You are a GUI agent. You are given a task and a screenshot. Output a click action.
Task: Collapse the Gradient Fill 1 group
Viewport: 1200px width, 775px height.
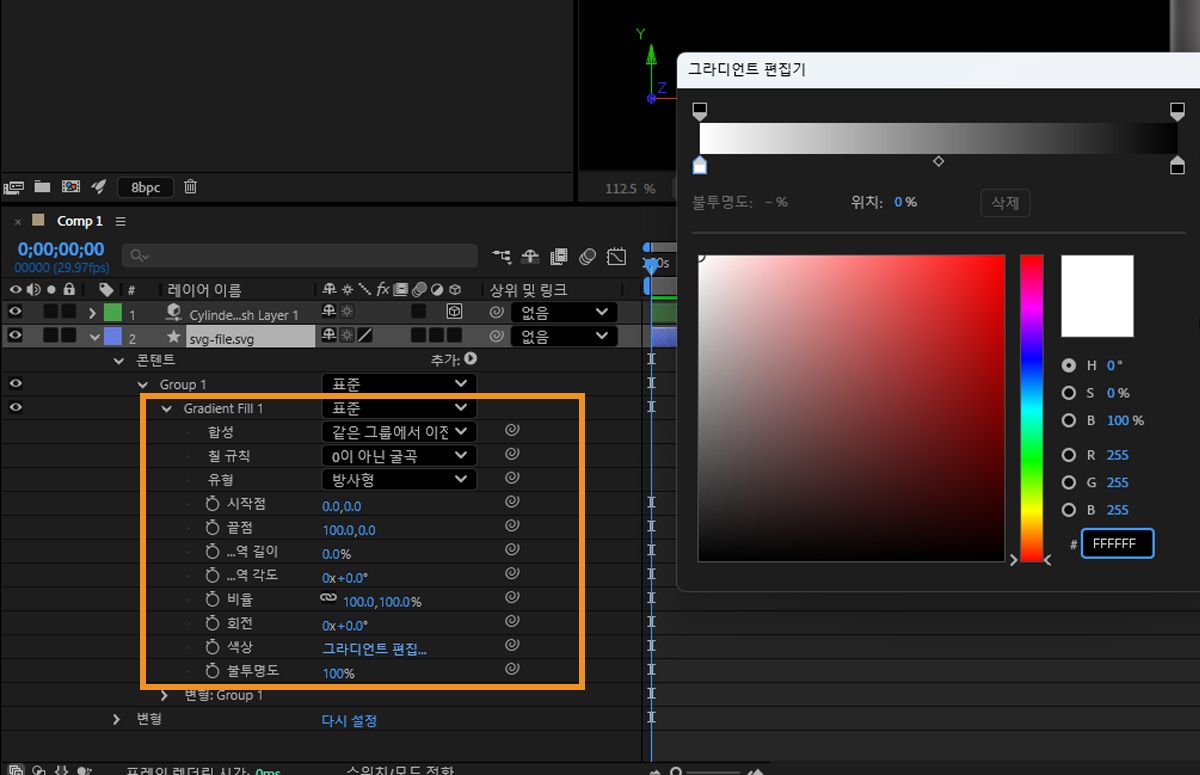click(166, 408)
